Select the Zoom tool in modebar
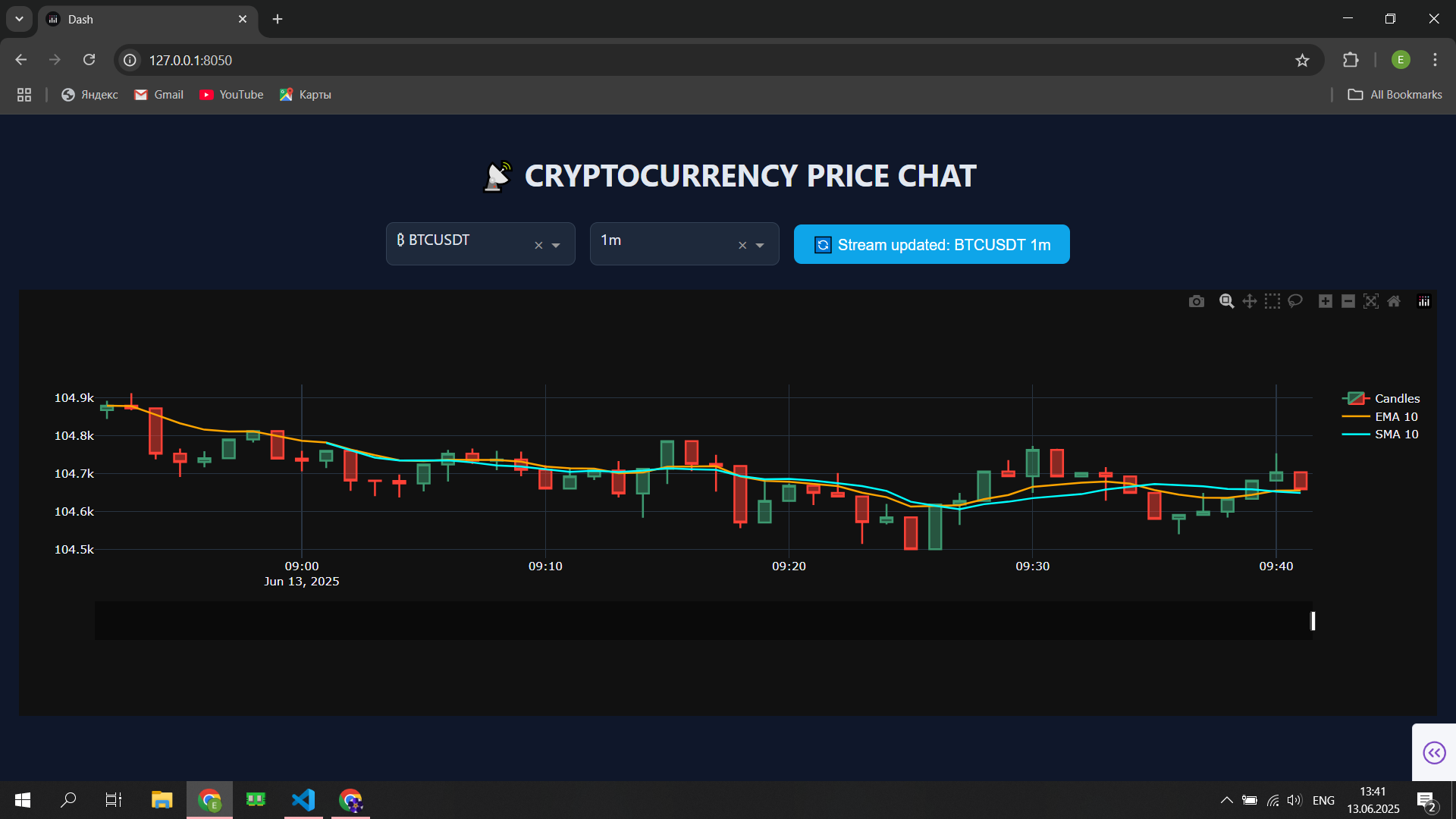1456x819 pixels. click(x=1226, y=301)
